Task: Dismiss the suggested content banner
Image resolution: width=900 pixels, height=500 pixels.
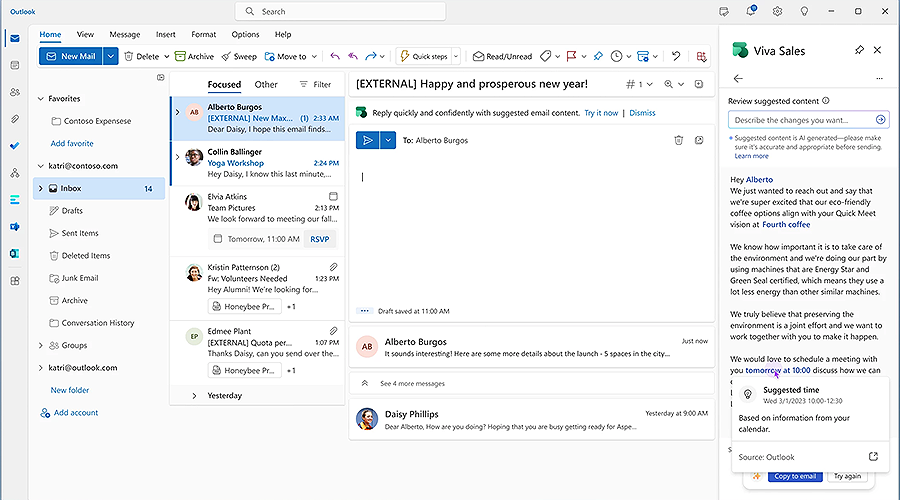Action: point(642,113)
